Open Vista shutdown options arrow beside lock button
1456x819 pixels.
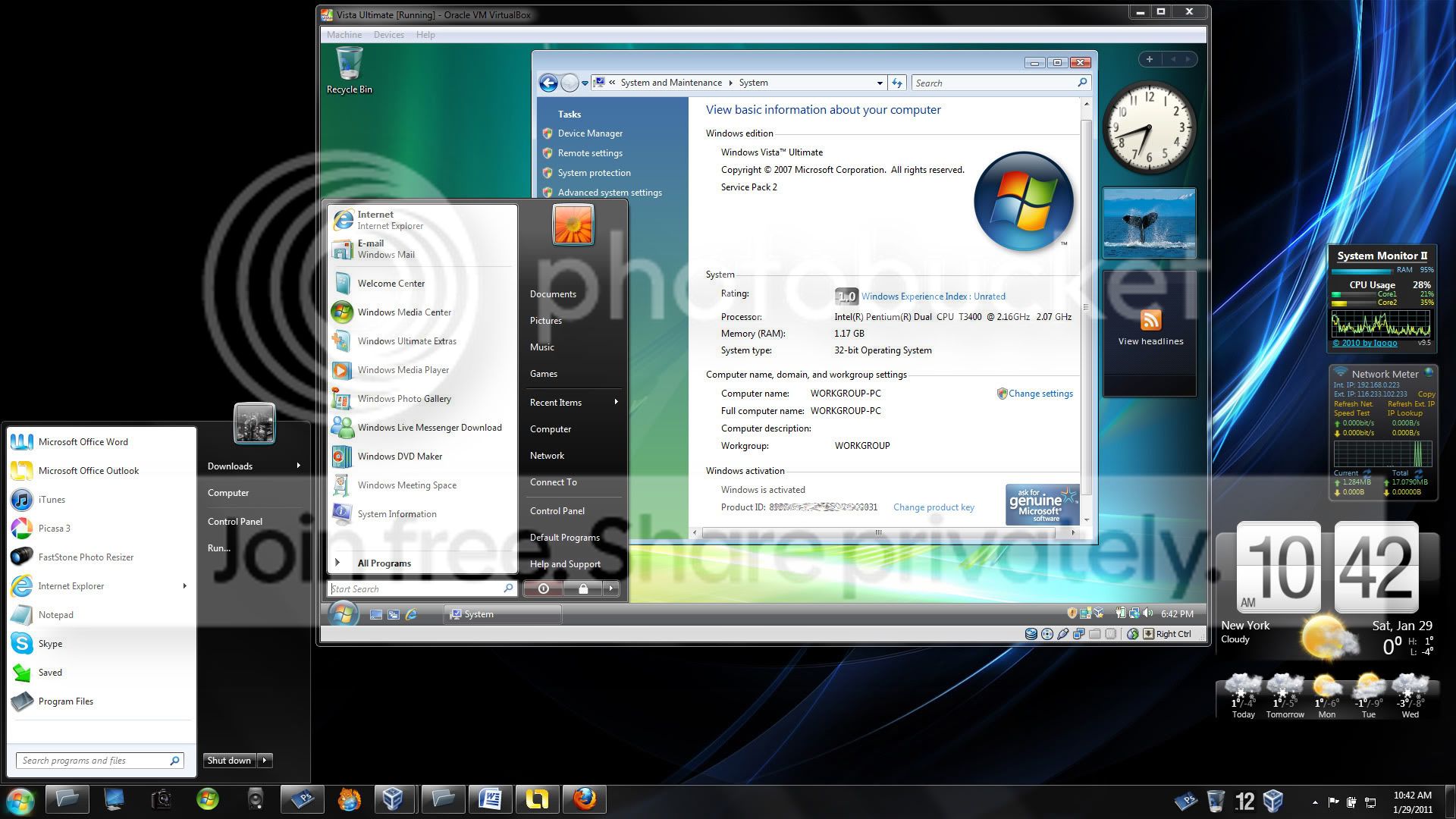(x=611, y=588)
